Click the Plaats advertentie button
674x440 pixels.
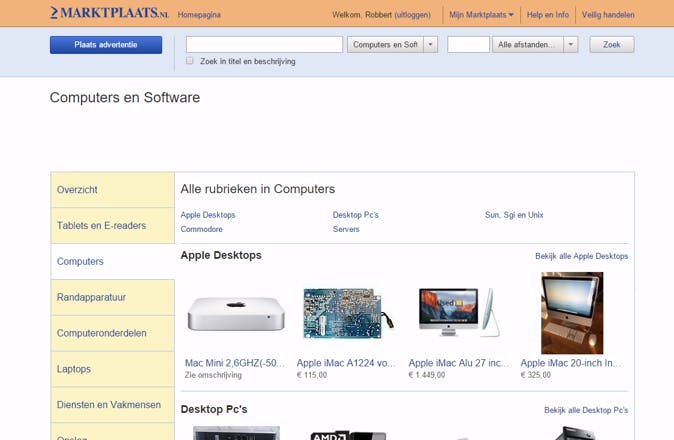pyautogui.click(x=106, y=45)
